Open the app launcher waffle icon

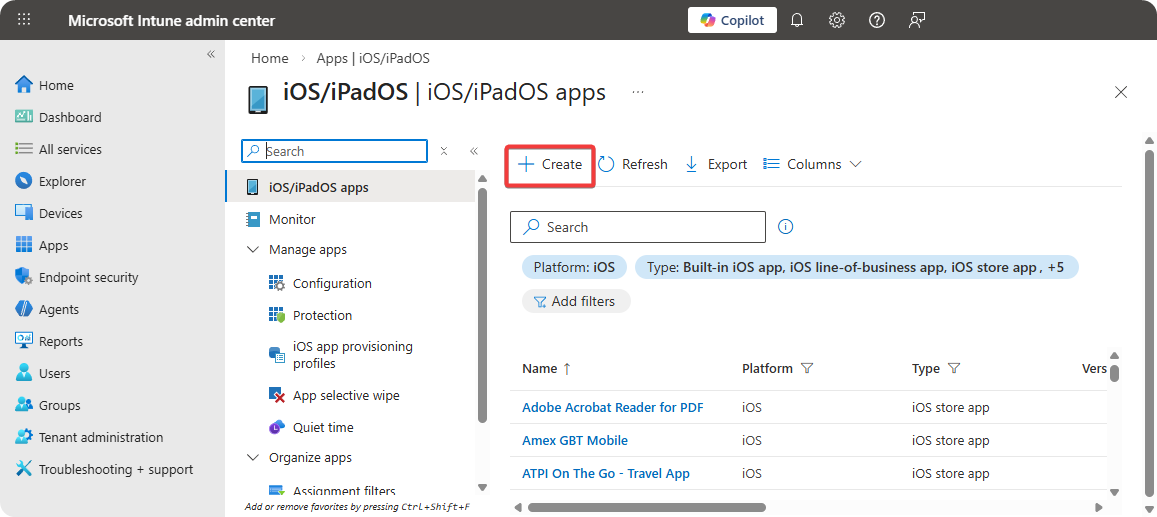pyautogui.click(x=25, y=20)
